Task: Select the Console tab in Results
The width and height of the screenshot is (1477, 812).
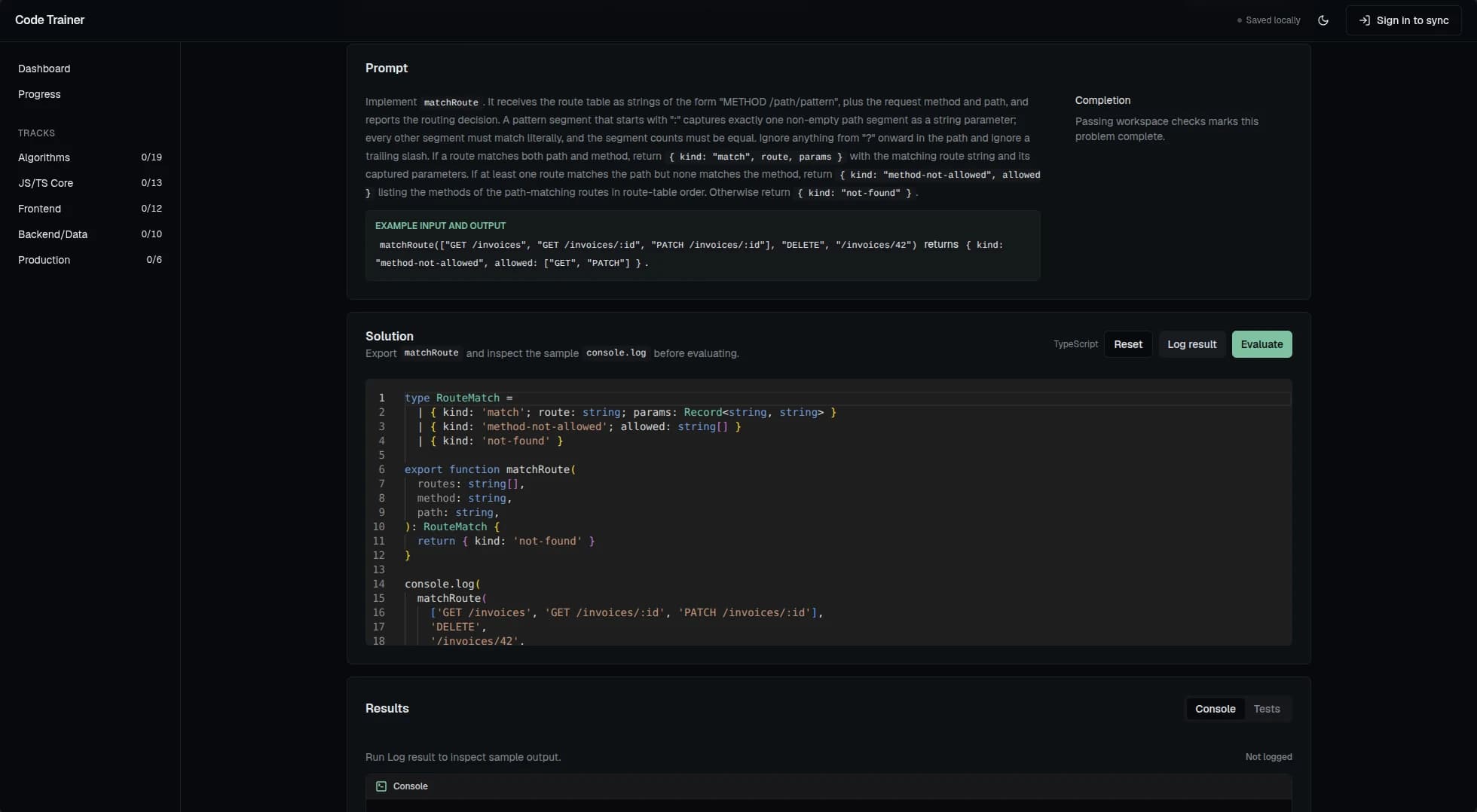Action: point(1215,709)
